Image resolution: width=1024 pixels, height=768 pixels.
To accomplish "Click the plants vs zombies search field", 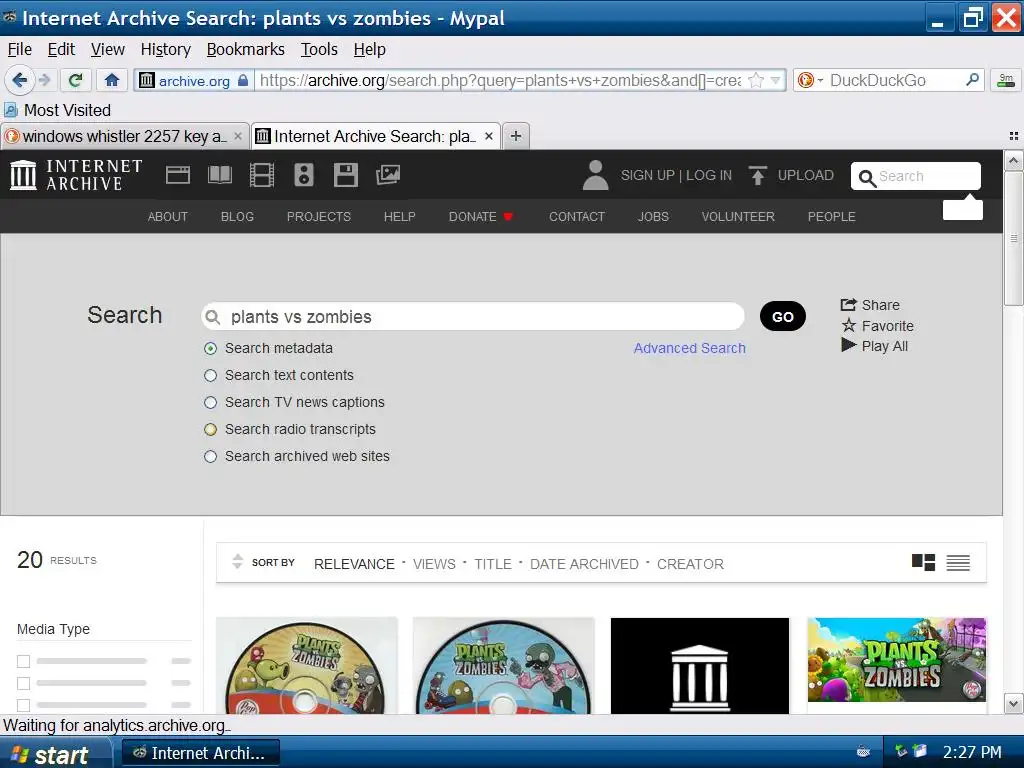I will (x=473, y=317).
